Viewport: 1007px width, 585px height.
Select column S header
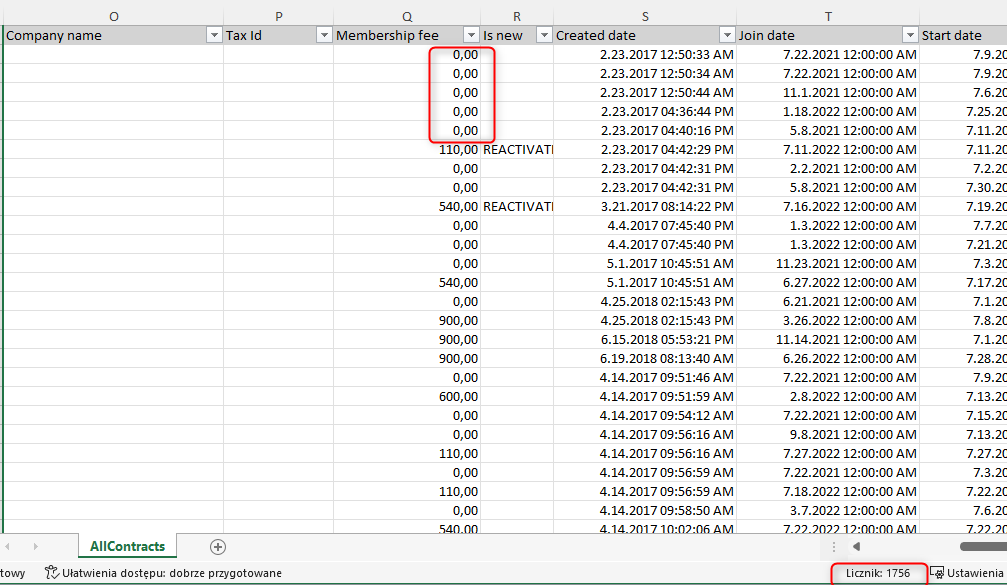click(644, 16)
